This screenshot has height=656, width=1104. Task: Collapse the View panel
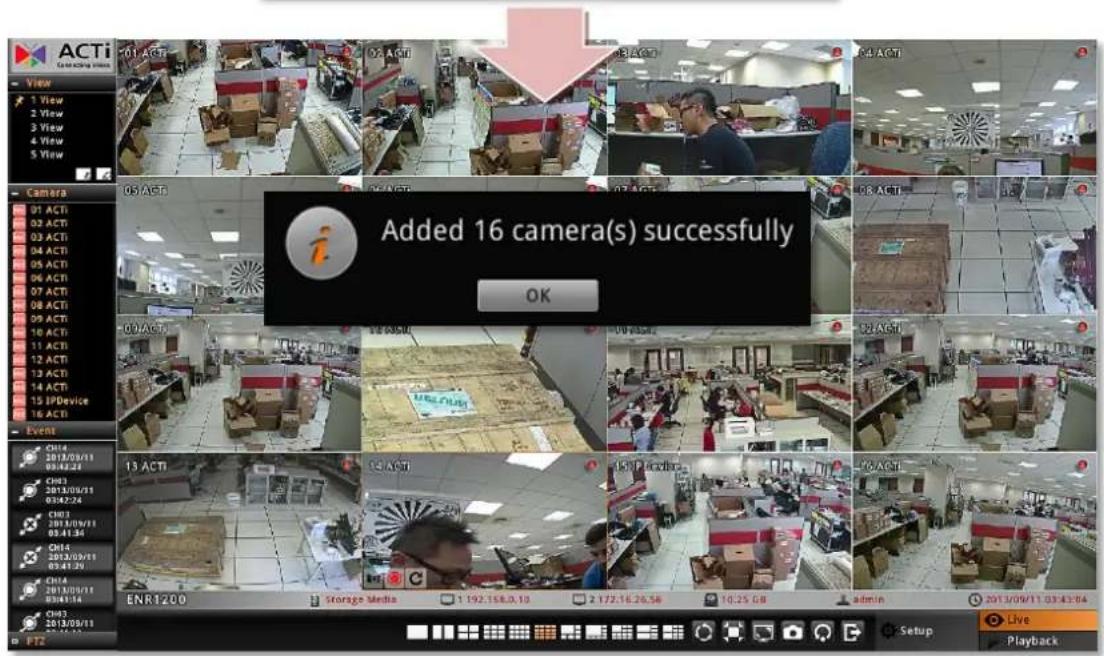[15, 84]
